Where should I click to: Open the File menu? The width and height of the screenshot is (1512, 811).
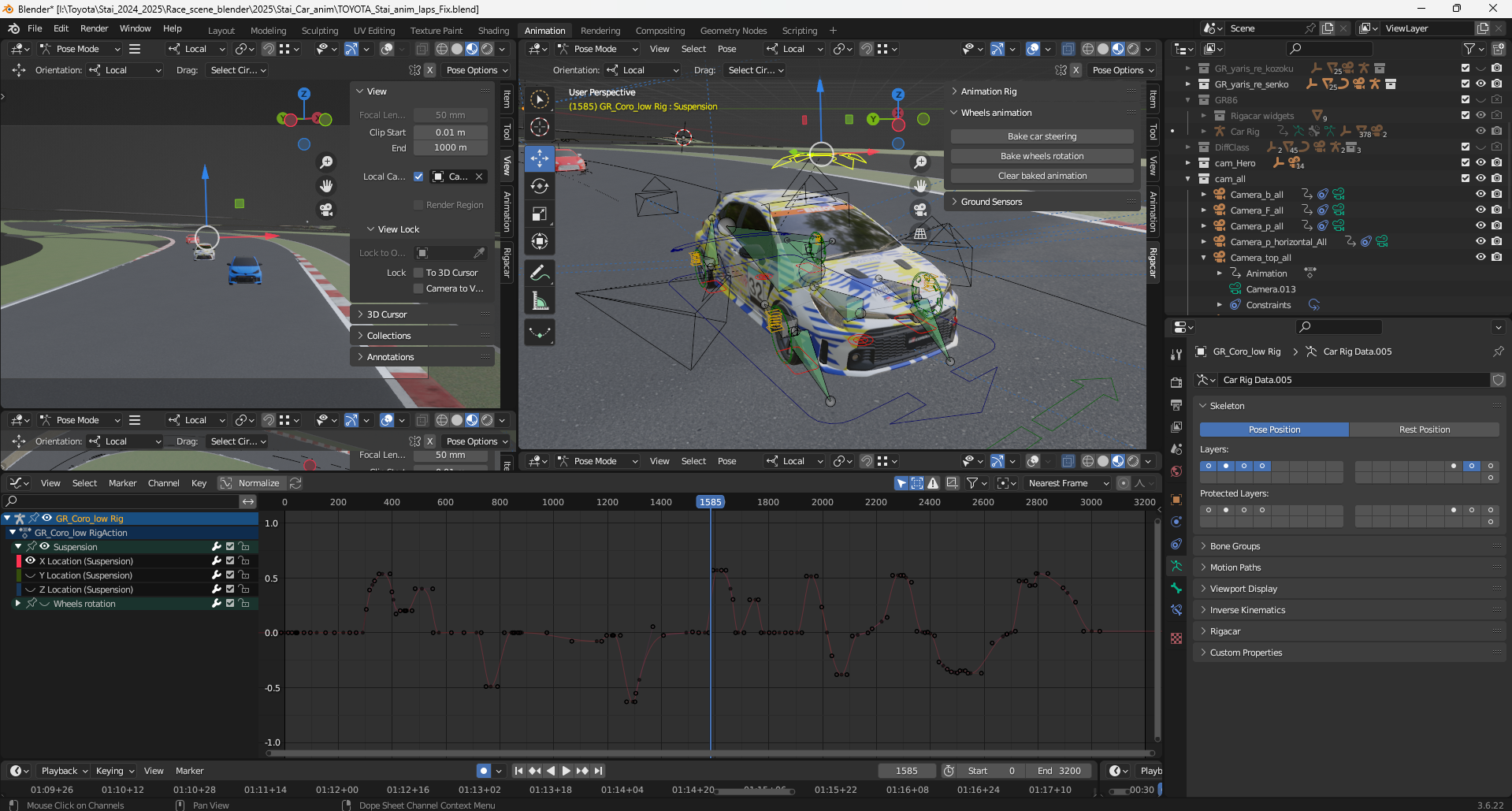pyautogui.click(x=35, y=28)
